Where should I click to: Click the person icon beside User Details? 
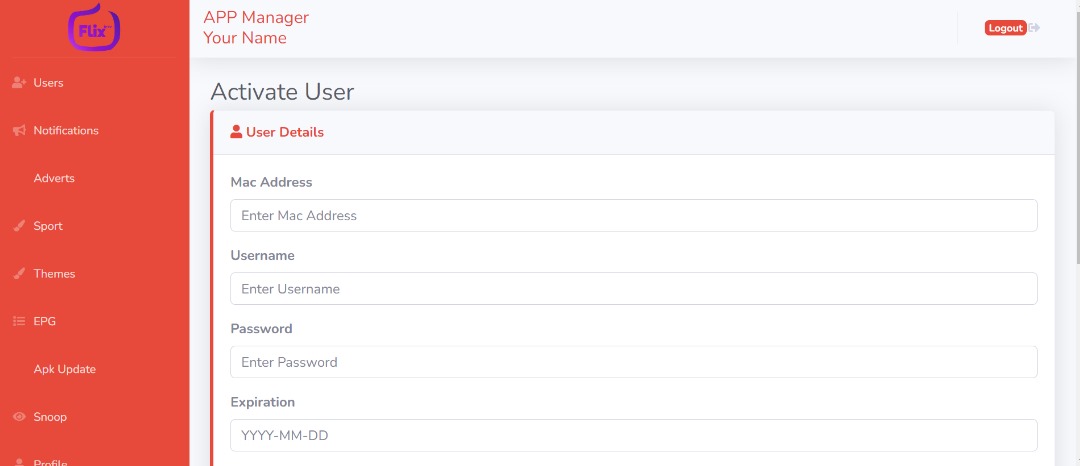click(x=236, y=132)
